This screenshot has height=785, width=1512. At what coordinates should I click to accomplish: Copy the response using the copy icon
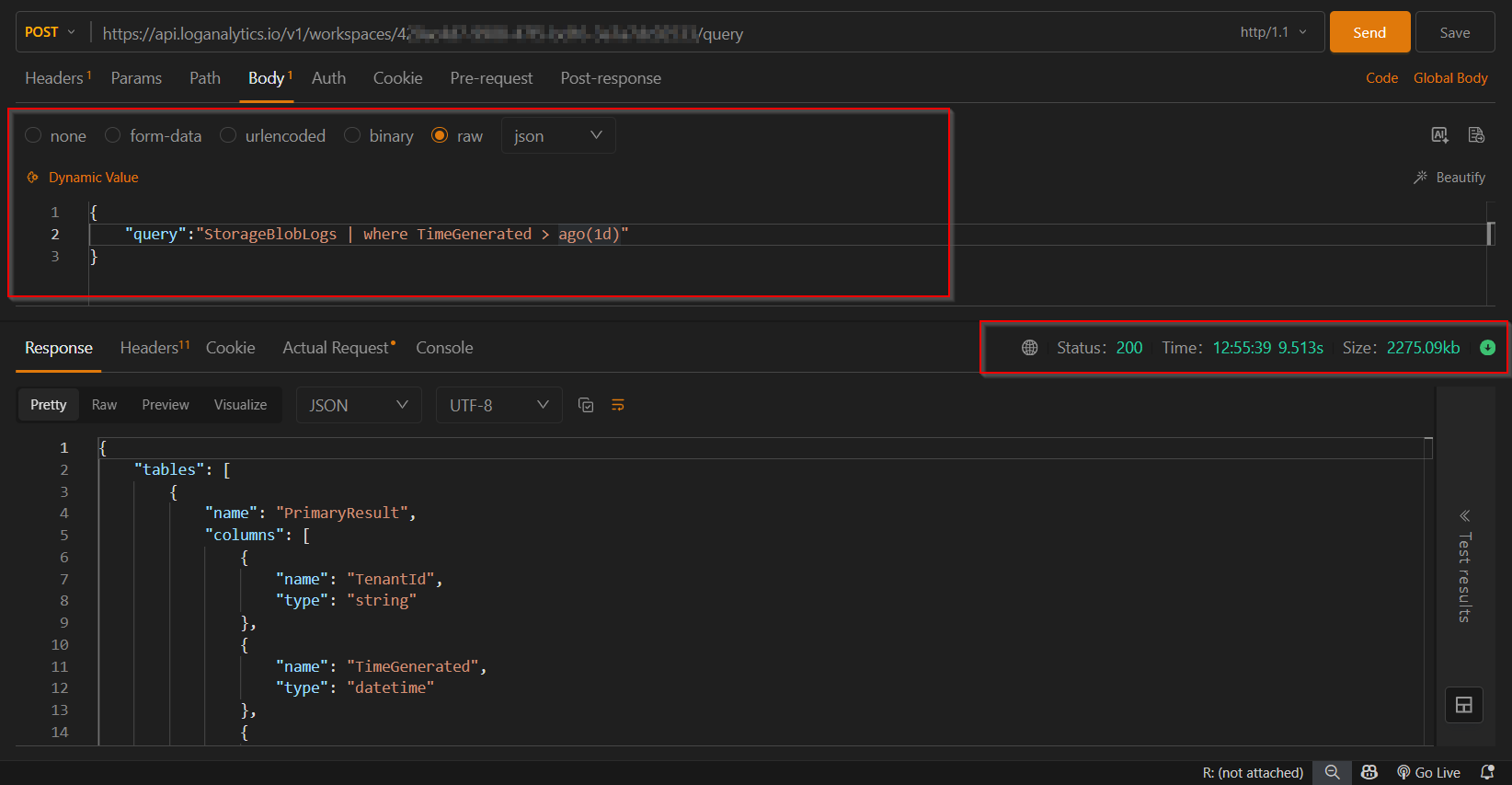tap(586, 405)
